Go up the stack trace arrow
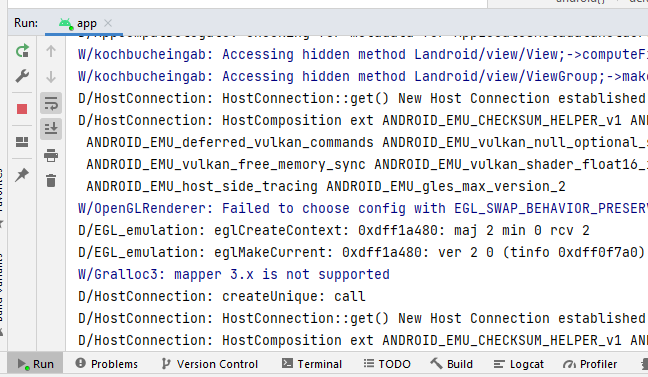The height and width of the screenshot is (377, 648). (x=51, y=51)
